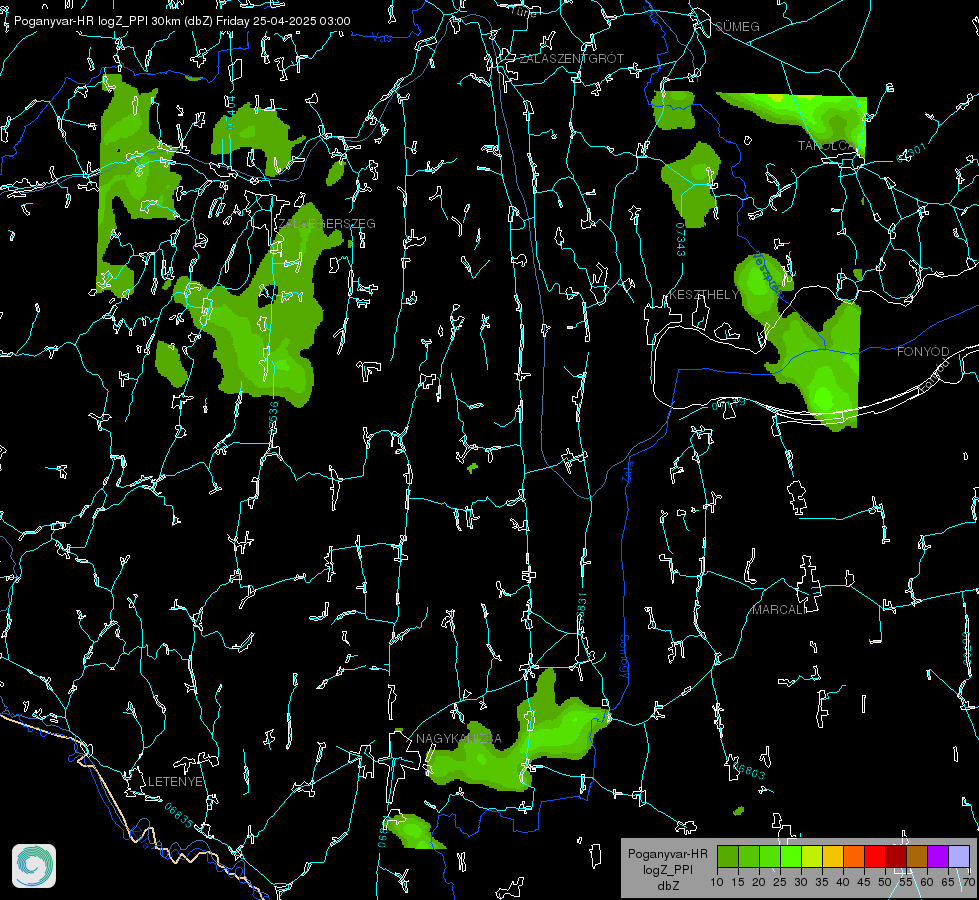
Task: Pick the yellow 35–40 dBZ legend swatch
Action: coord(833,856)
